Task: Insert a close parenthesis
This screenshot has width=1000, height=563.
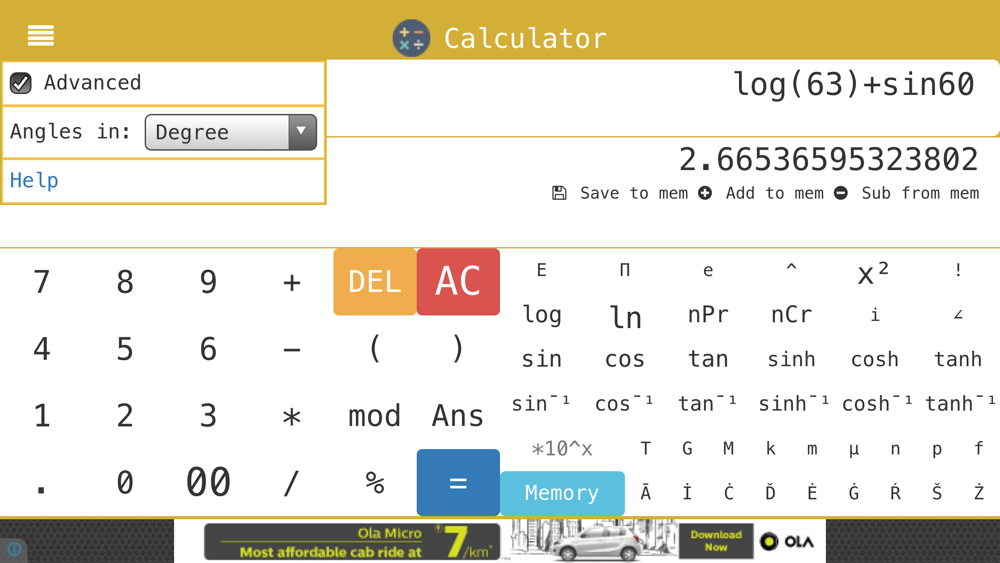Action: (x=458, y=349)
